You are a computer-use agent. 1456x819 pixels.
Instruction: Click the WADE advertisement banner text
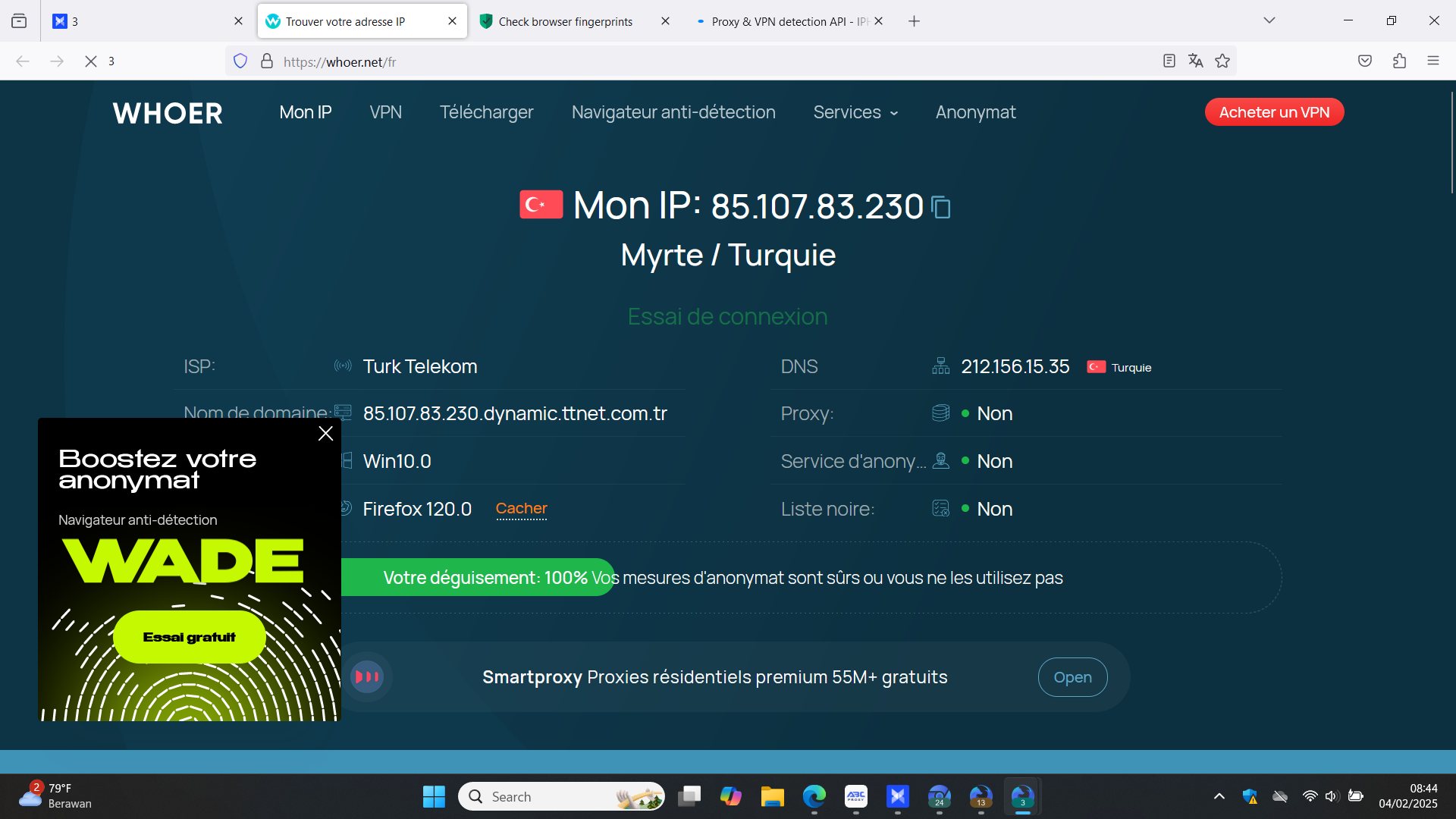pos(183,561)
